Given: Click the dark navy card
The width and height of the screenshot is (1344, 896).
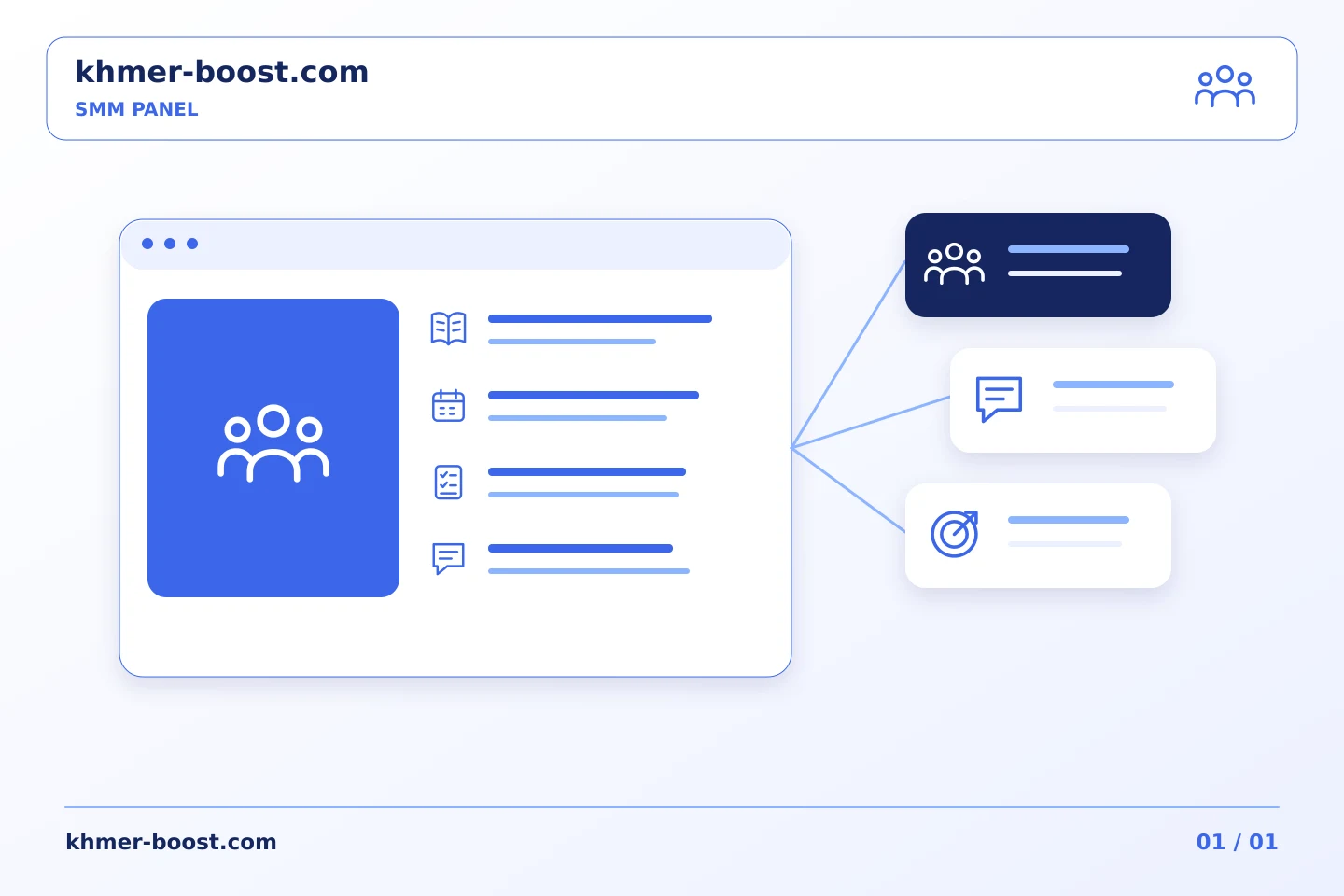Looking at the screenshot, I should pos(1038,265).
